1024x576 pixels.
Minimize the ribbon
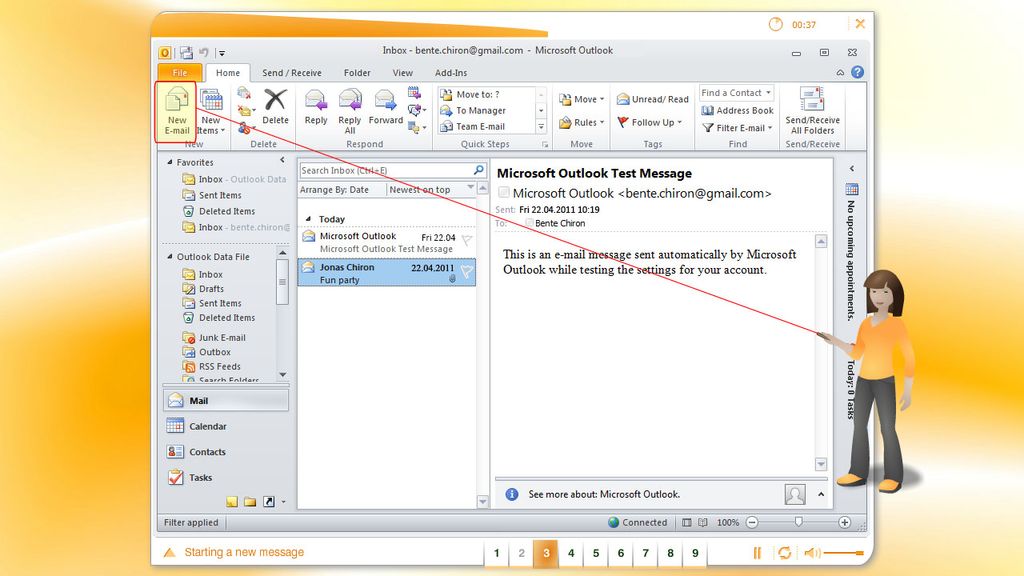840,72
